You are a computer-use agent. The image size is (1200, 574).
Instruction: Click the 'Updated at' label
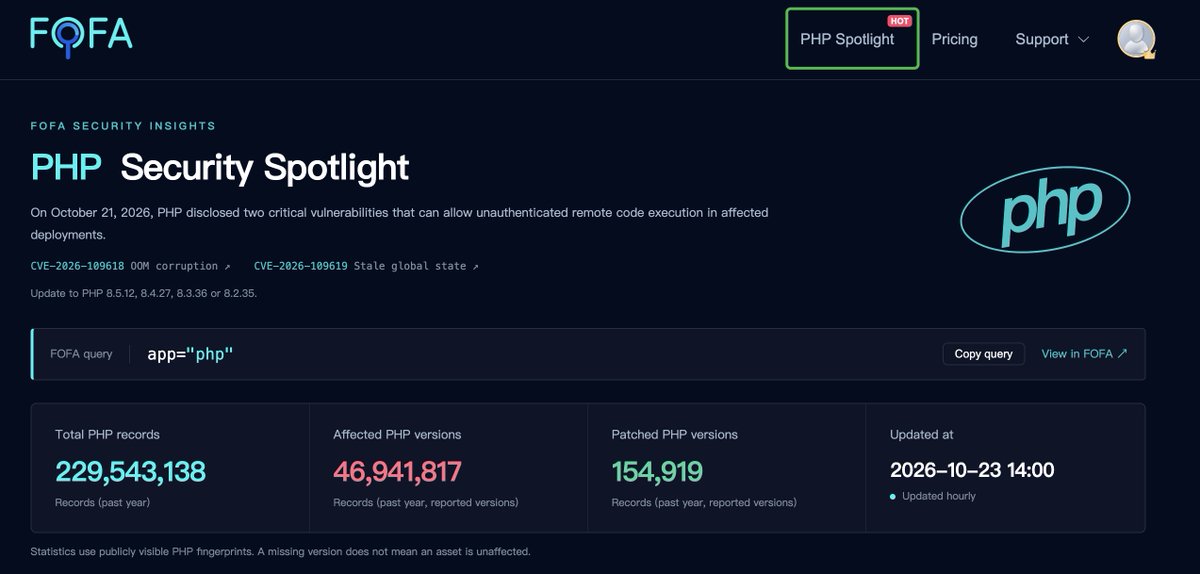pyautogui.click(x=921, y=434)
